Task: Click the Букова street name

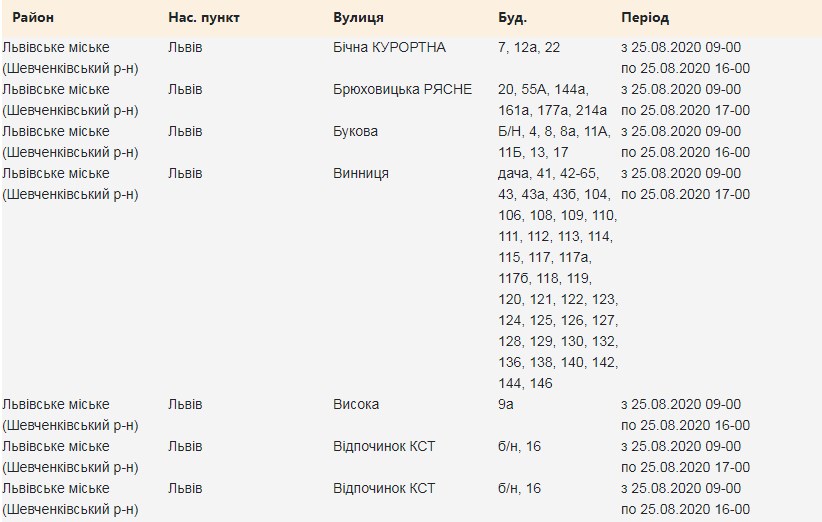Action: tap(356, 132)
